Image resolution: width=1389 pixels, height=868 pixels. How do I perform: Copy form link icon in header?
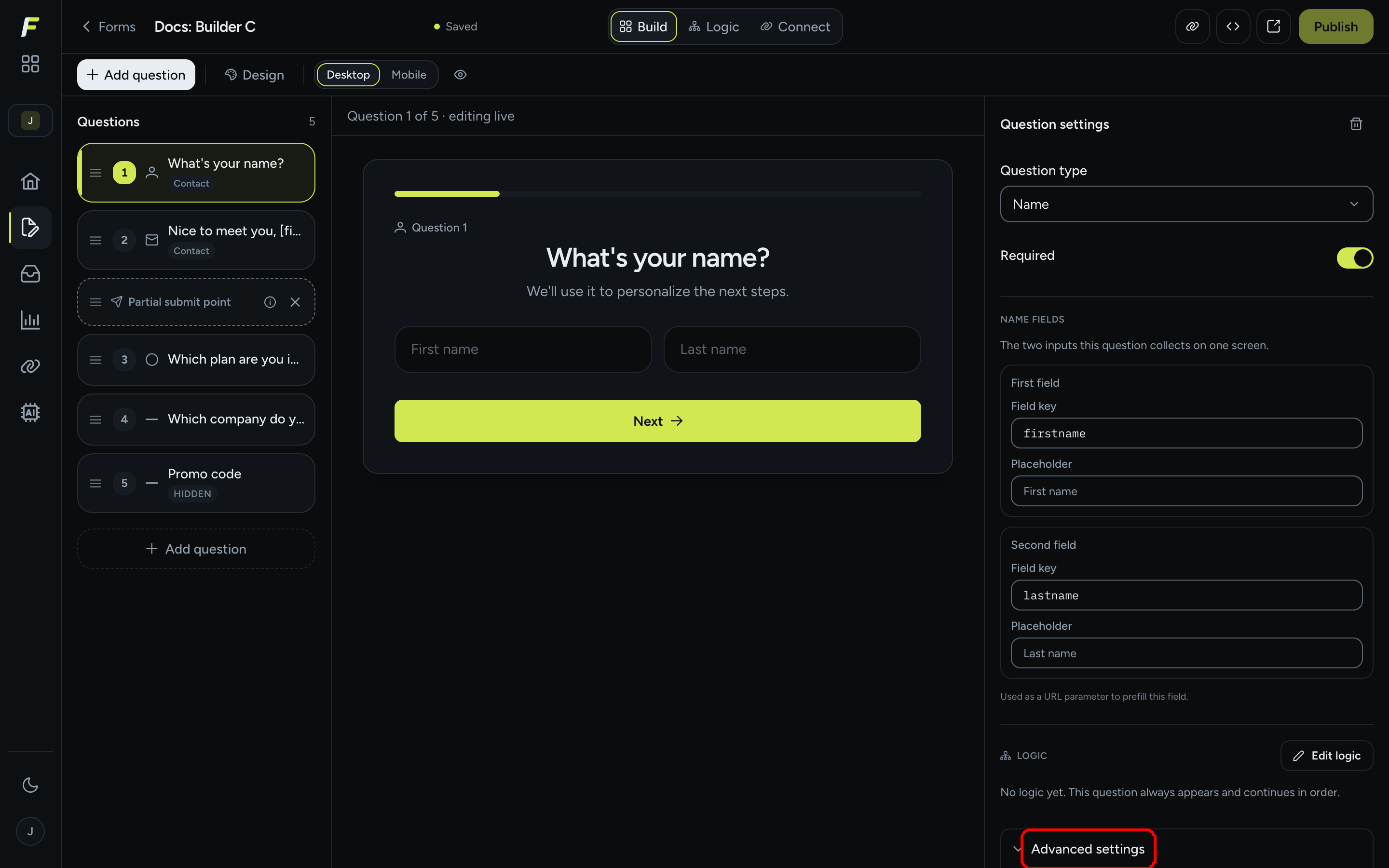1192,27
